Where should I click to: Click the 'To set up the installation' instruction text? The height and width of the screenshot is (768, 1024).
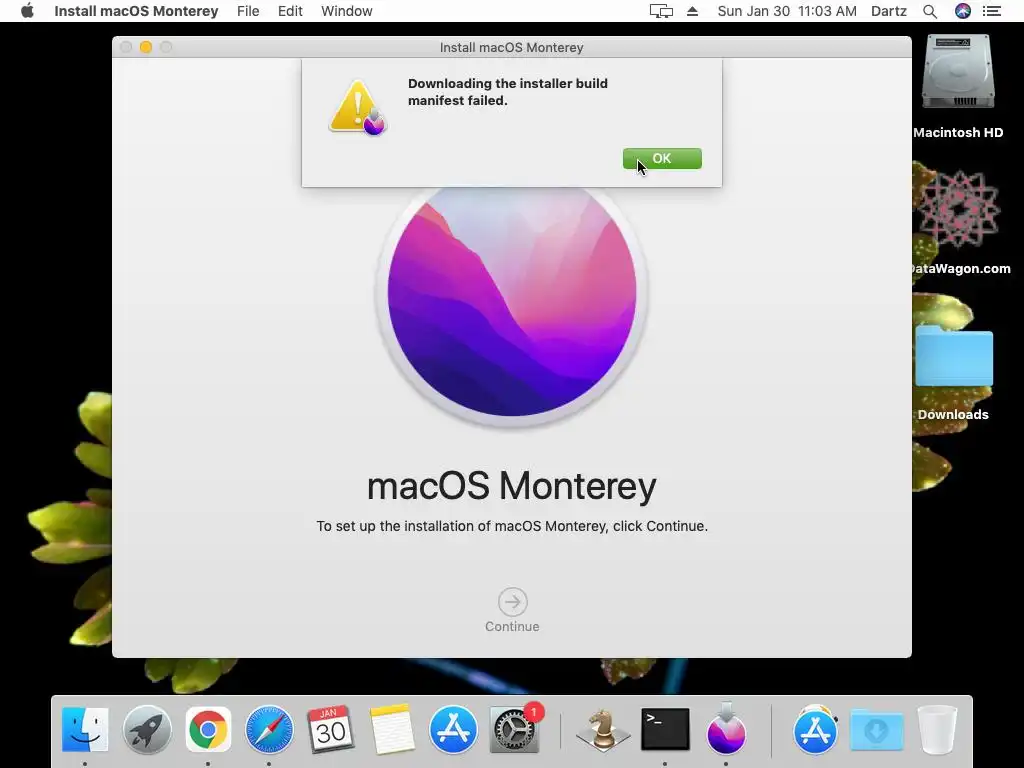512,526
